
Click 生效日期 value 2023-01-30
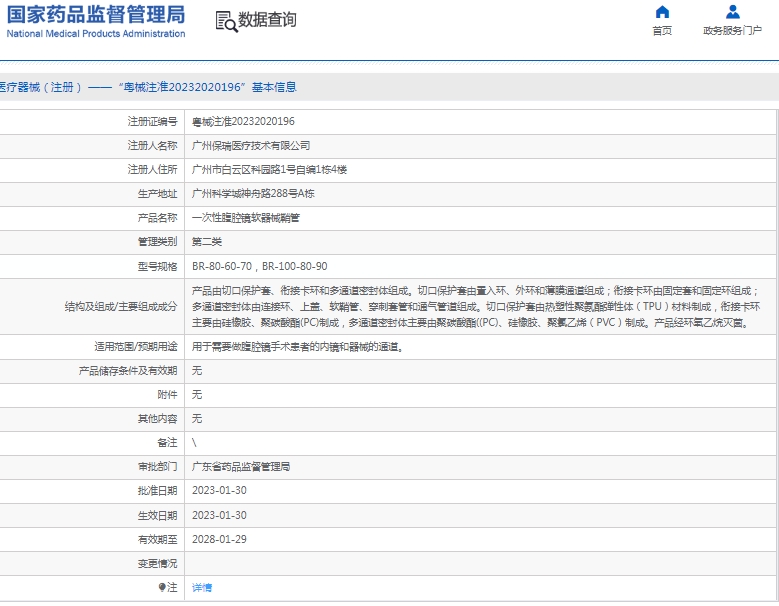(219, 515)
